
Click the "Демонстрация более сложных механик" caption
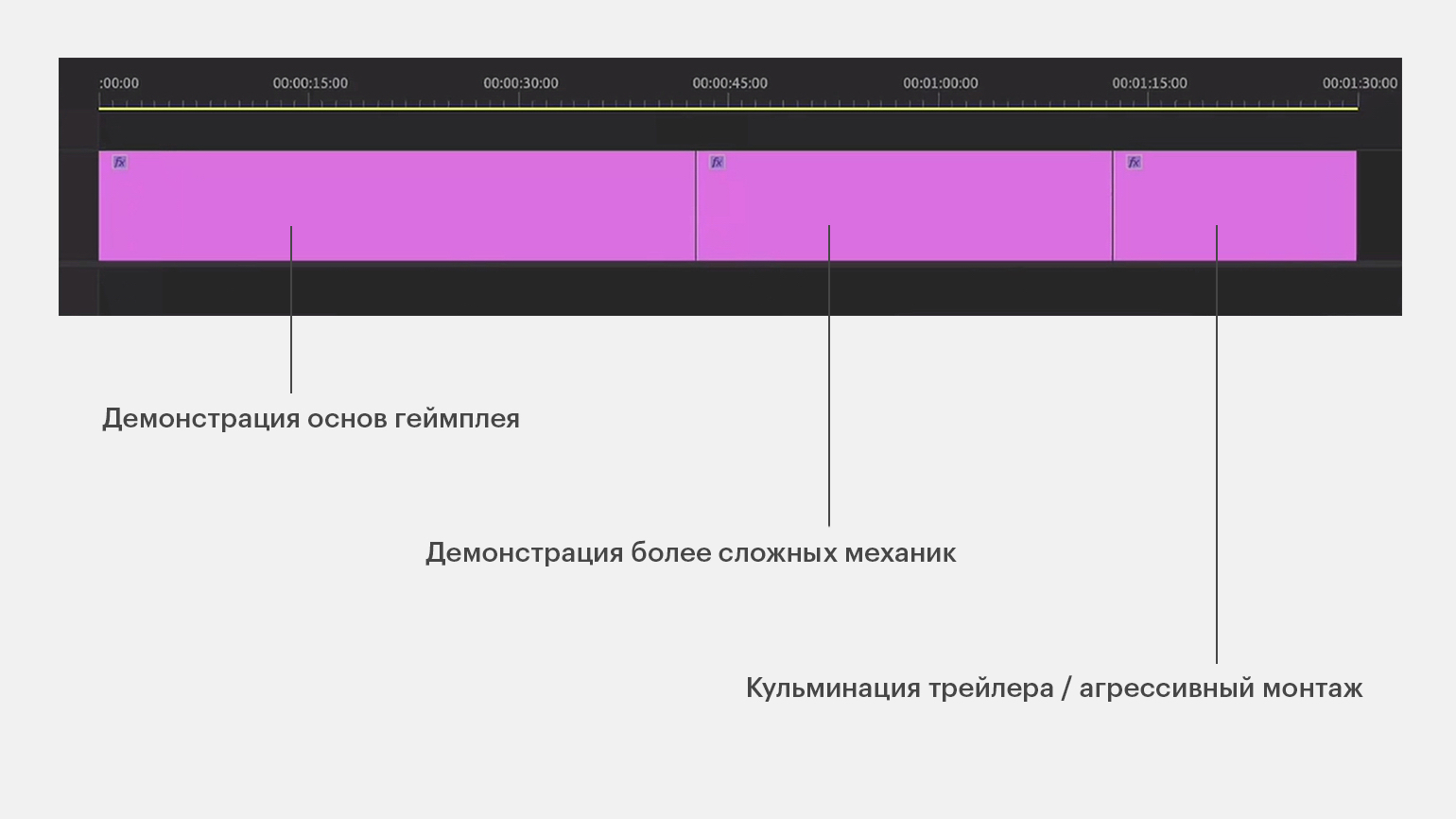(x=690, y=553)
